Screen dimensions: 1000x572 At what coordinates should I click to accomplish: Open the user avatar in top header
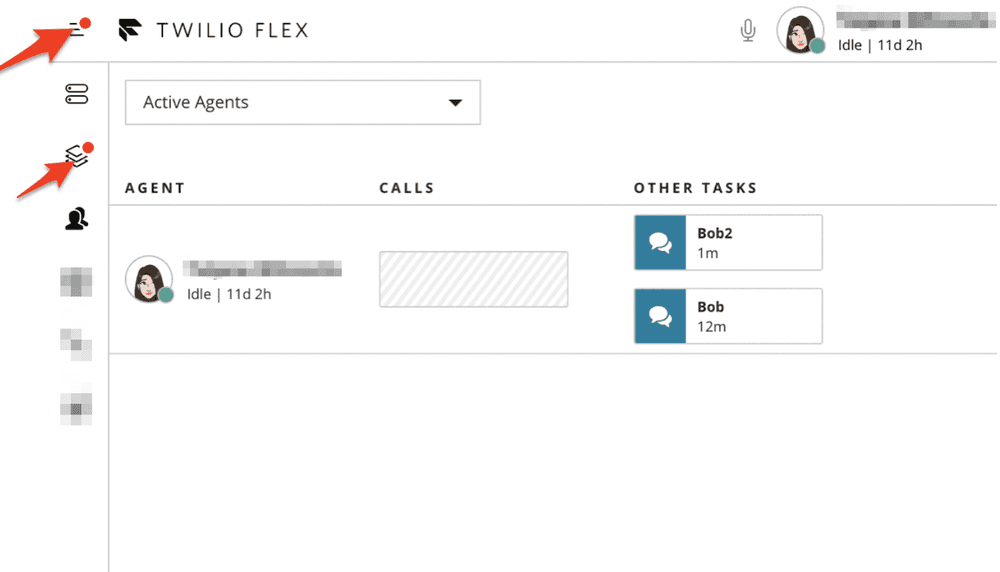point(800,30)
